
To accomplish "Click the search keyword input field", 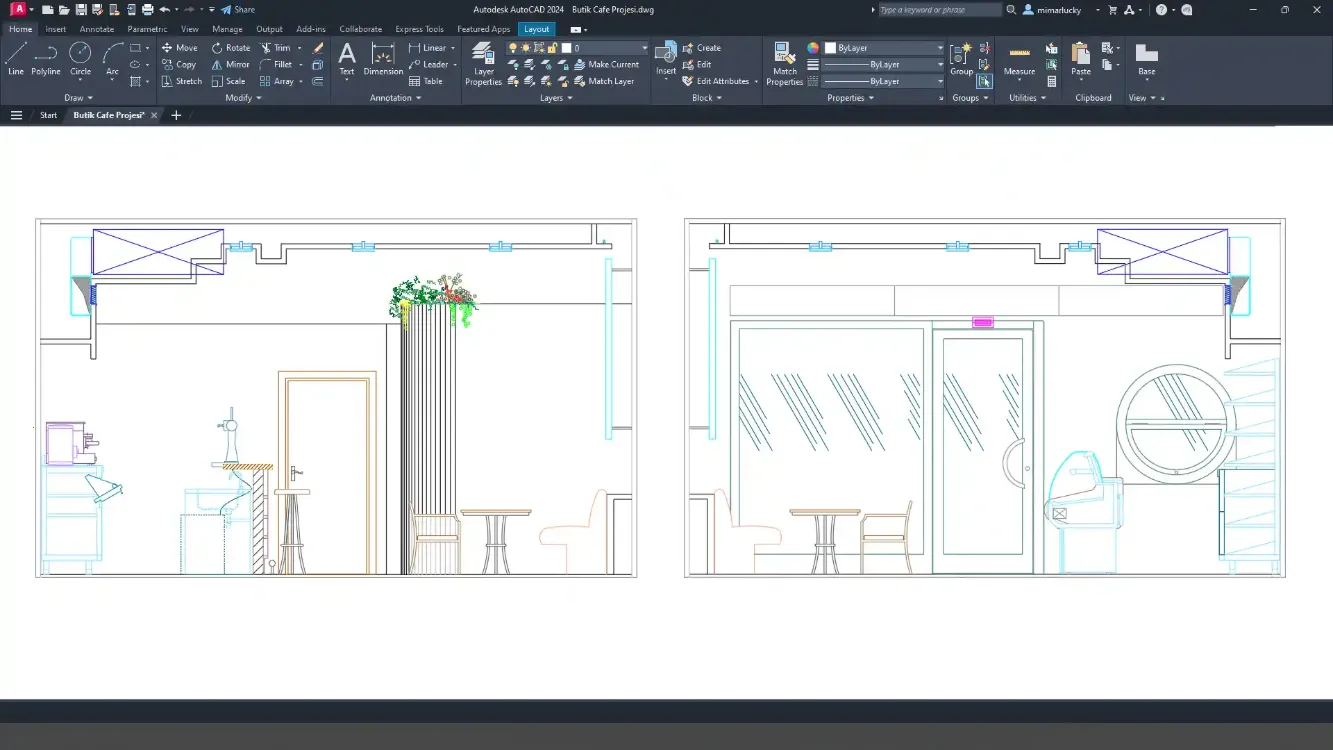I will (939, 9).
